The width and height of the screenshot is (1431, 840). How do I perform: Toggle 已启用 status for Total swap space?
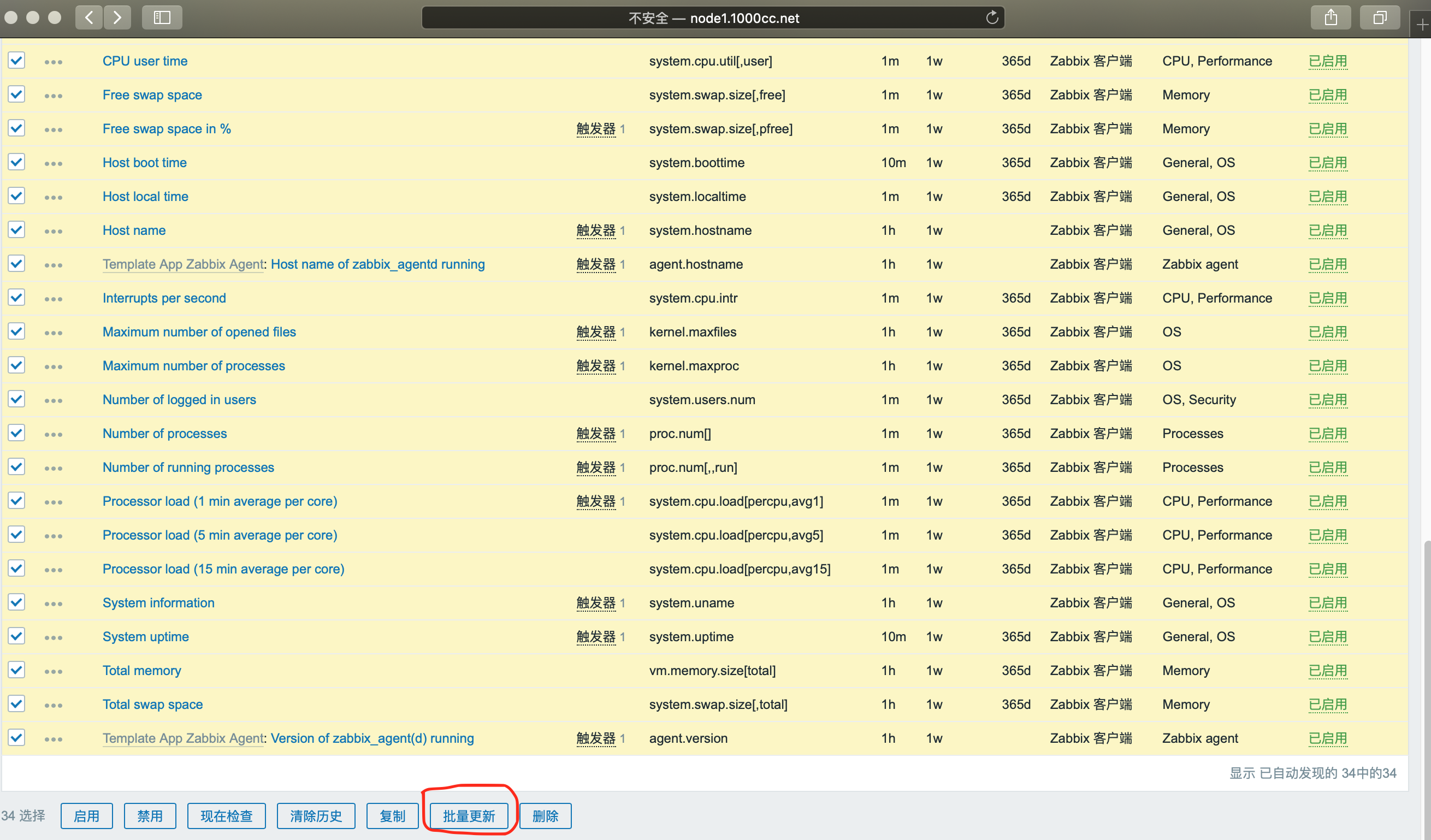pos(1328,704)
